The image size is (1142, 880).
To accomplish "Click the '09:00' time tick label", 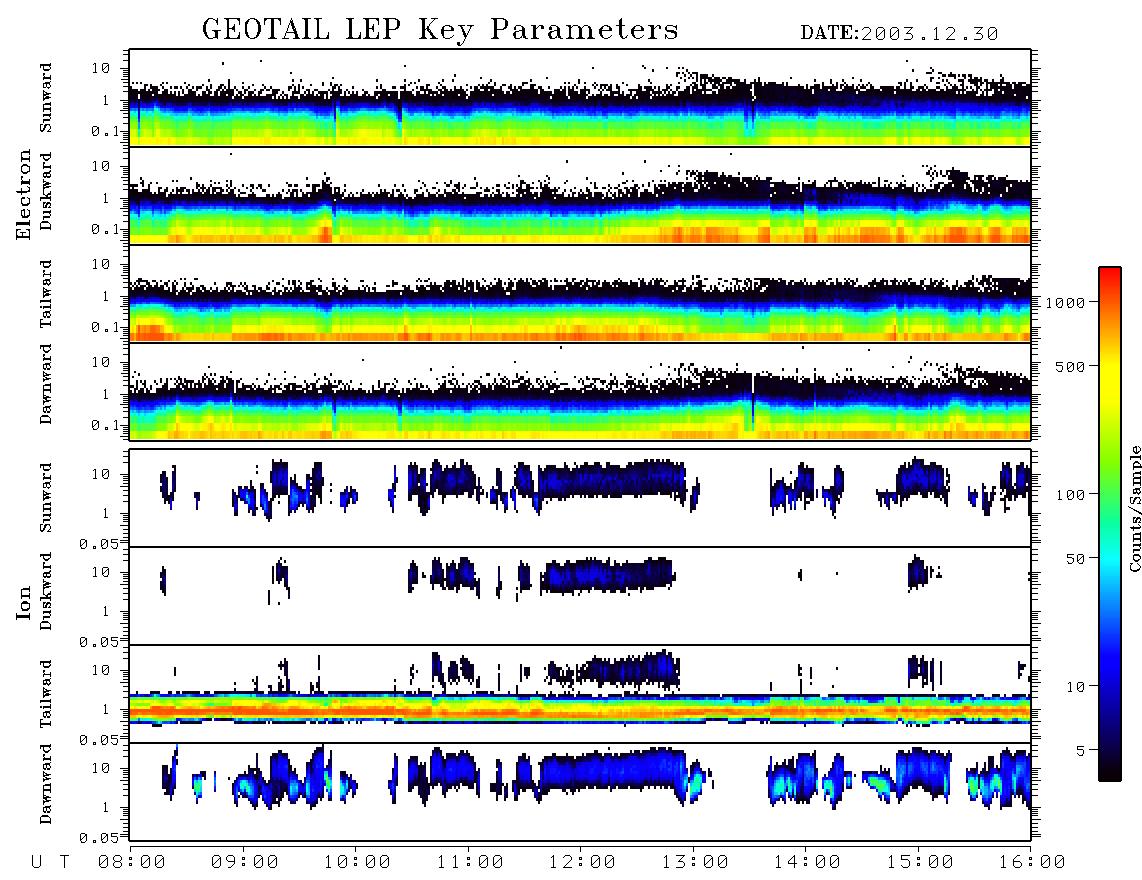I will pos(245,863).
